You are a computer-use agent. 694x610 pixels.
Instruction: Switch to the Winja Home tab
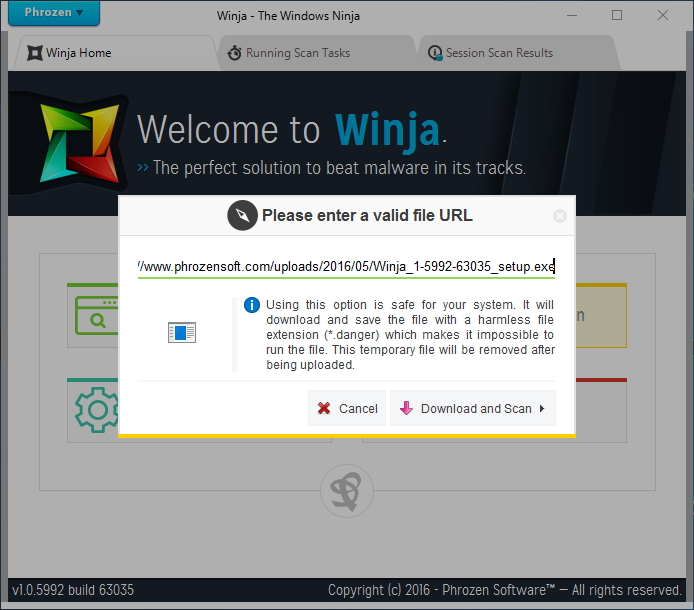click(114, 53)
